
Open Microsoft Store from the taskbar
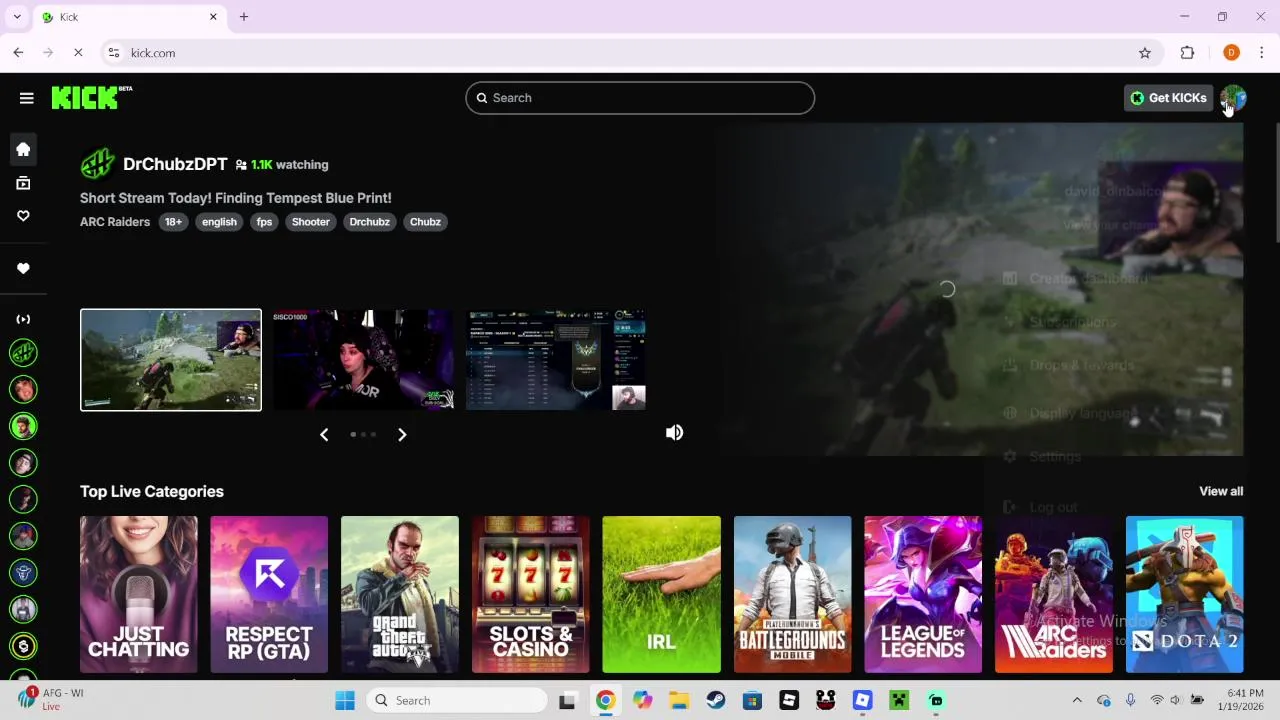pos(753,700)
